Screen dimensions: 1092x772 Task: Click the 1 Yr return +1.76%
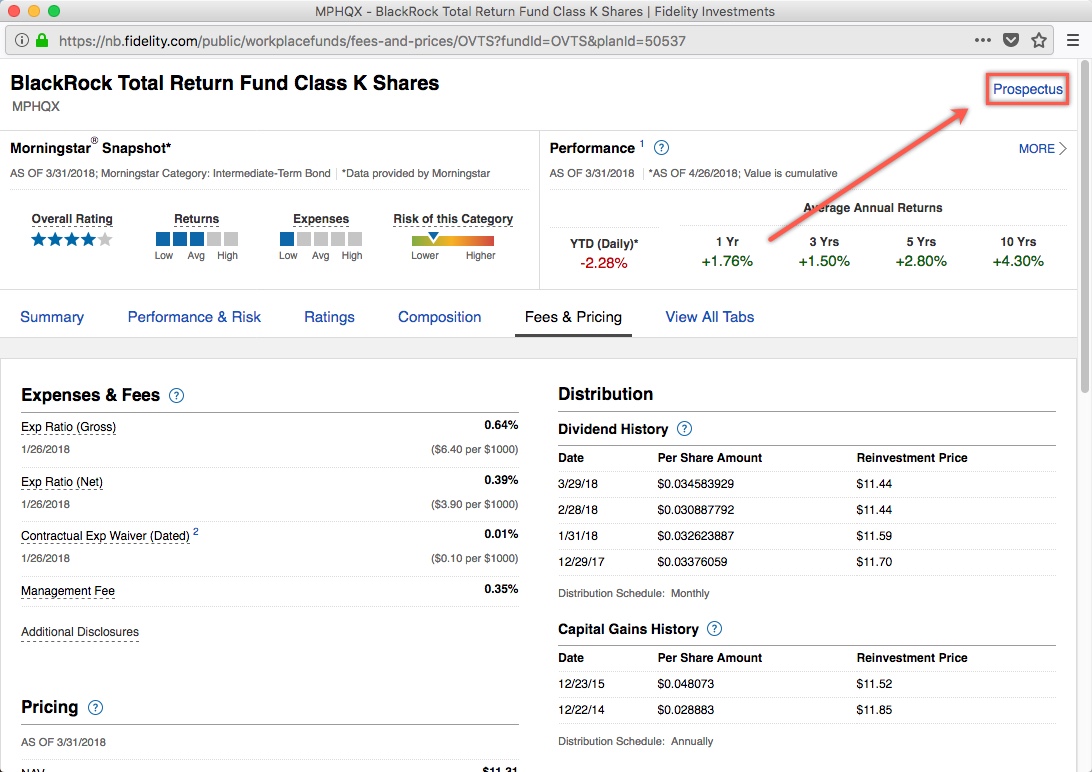[727, 261]
